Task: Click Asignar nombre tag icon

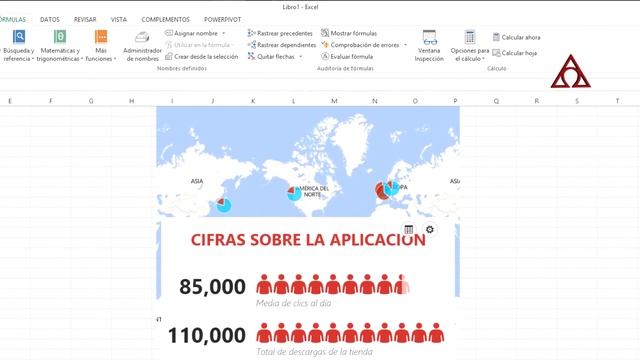Action: tap(169, 33)
